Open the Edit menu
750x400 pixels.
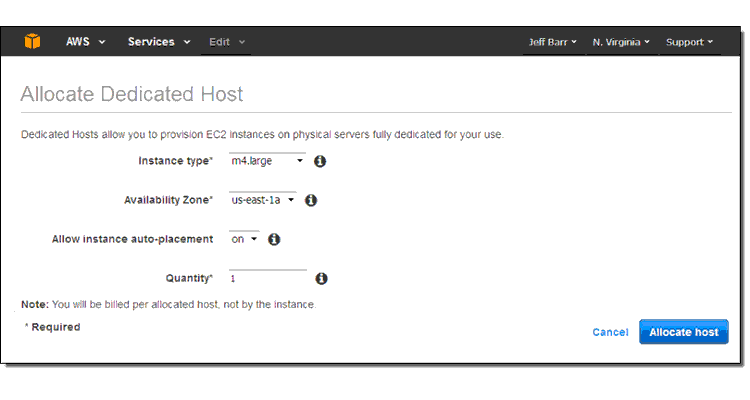coord(227,42)
